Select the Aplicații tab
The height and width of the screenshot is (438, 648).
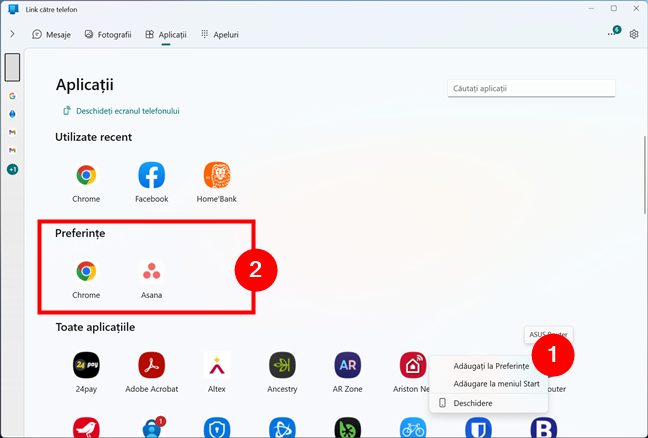tap(166, 35)
